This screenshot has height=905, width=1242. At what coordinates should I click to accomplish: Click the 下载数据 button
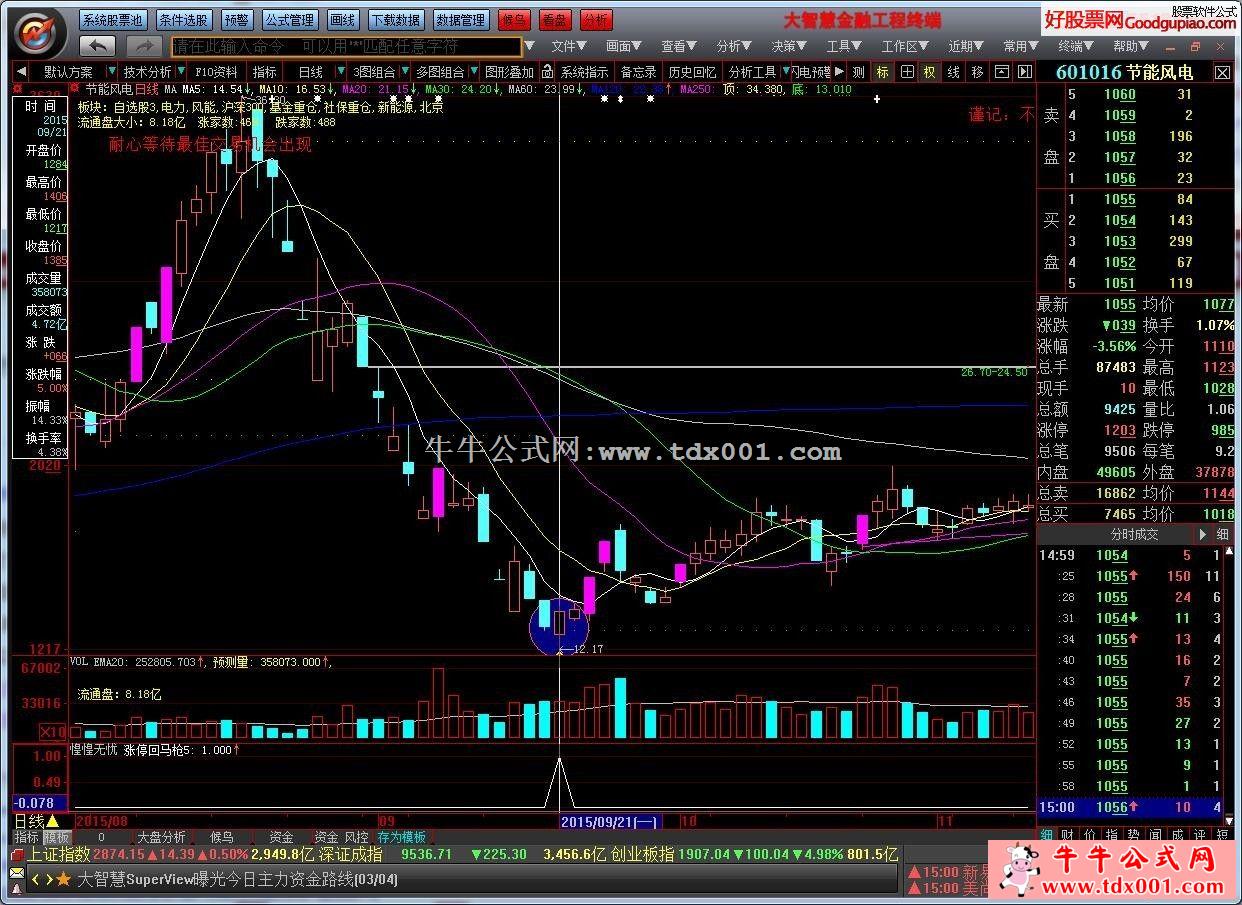[396, 20]
